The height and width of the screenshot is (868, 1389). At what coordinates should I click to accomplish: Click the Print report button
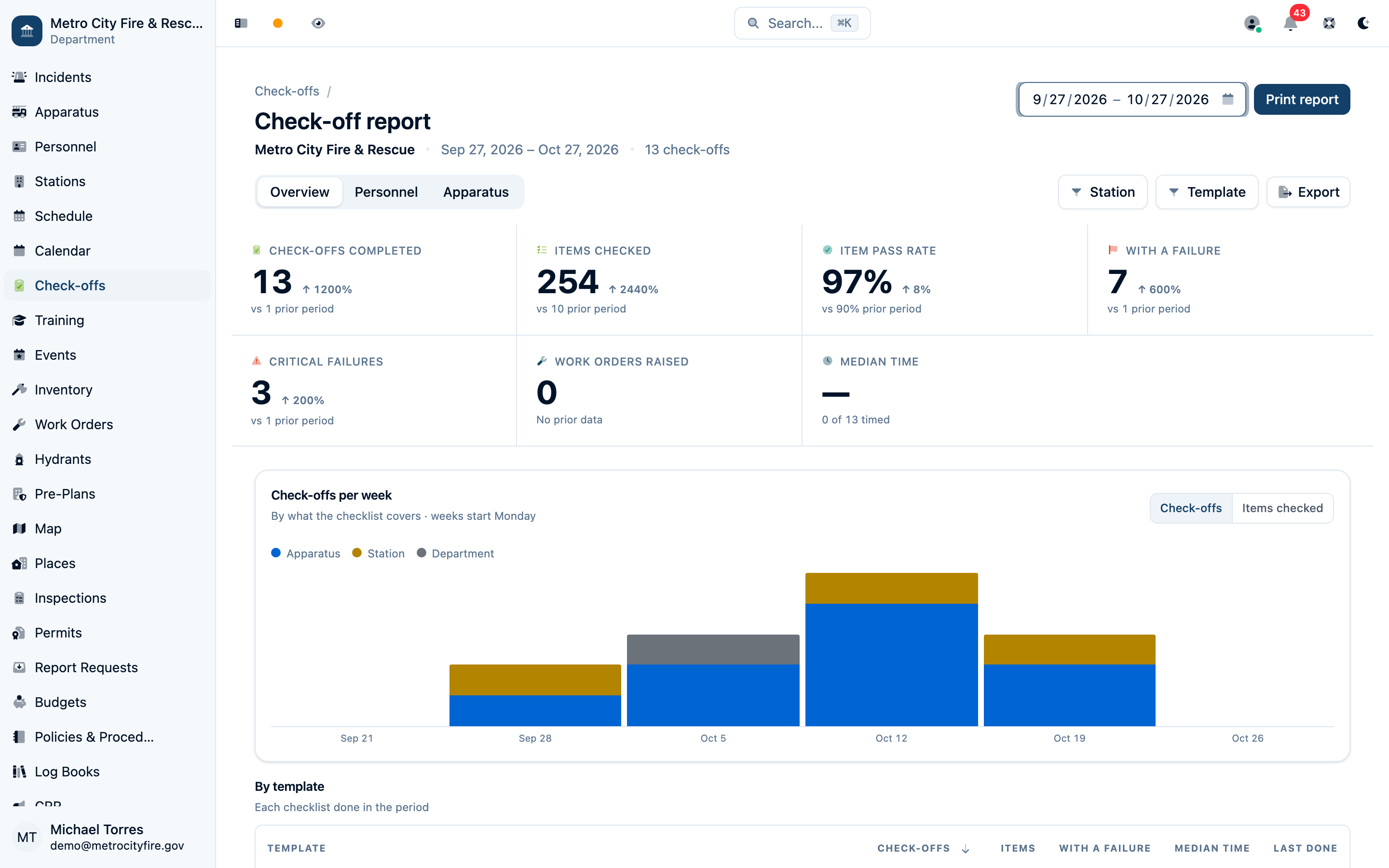click(x=1302, y=99)
